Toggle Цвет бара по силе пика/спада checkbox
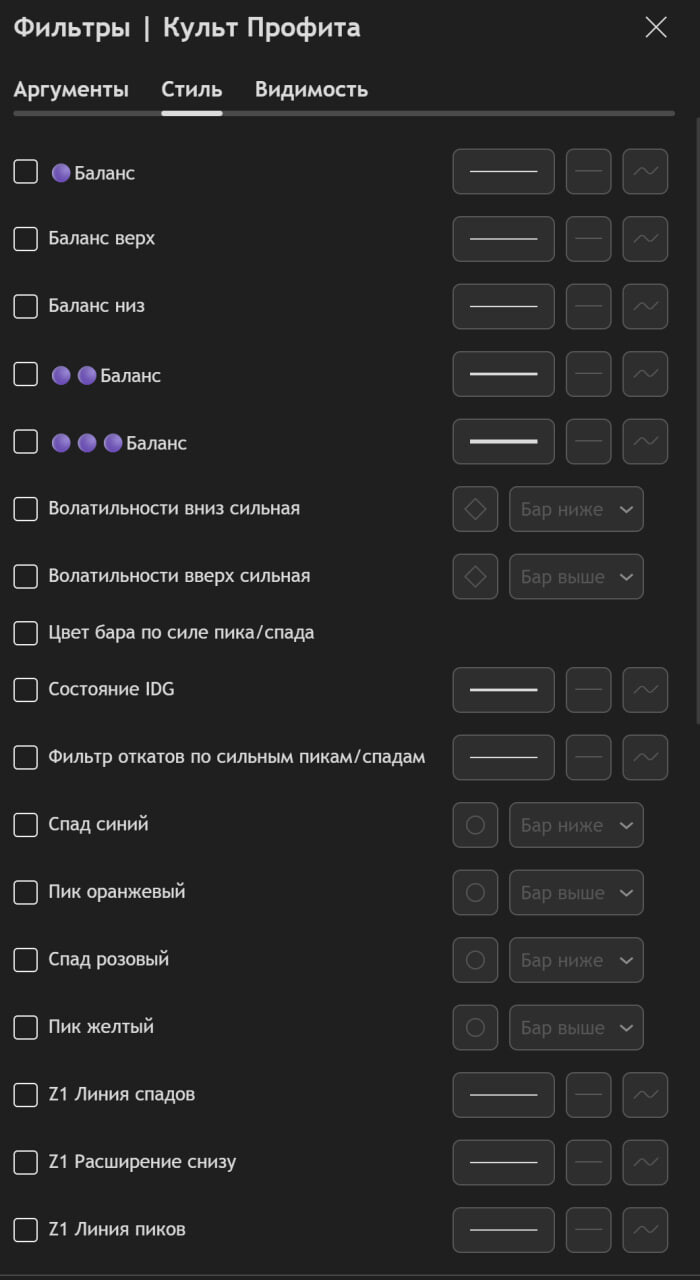The height and width of the screenshot is (1280, 700). [26, 633]
